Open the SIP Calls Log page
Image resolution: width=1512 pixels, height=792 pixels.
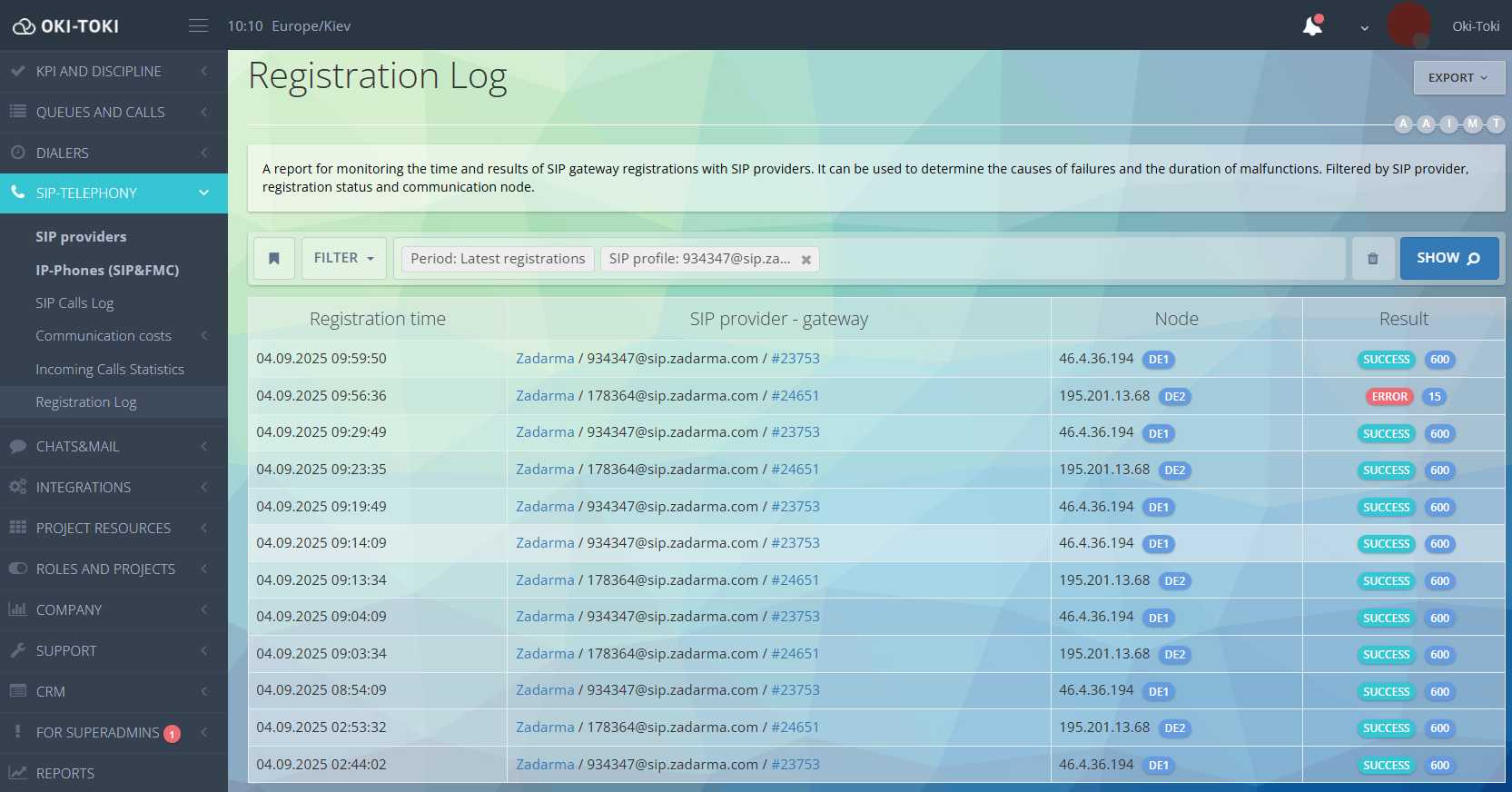74,303
